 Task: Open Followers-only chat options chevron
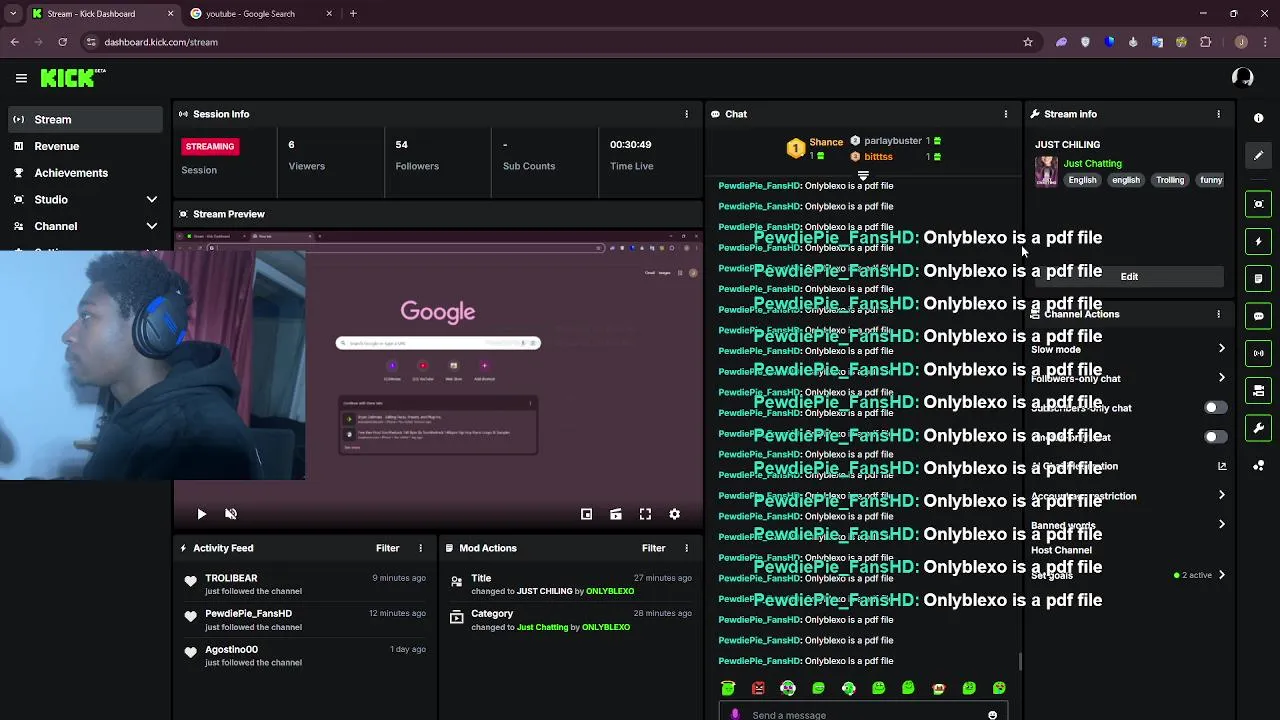(1221, 378)
